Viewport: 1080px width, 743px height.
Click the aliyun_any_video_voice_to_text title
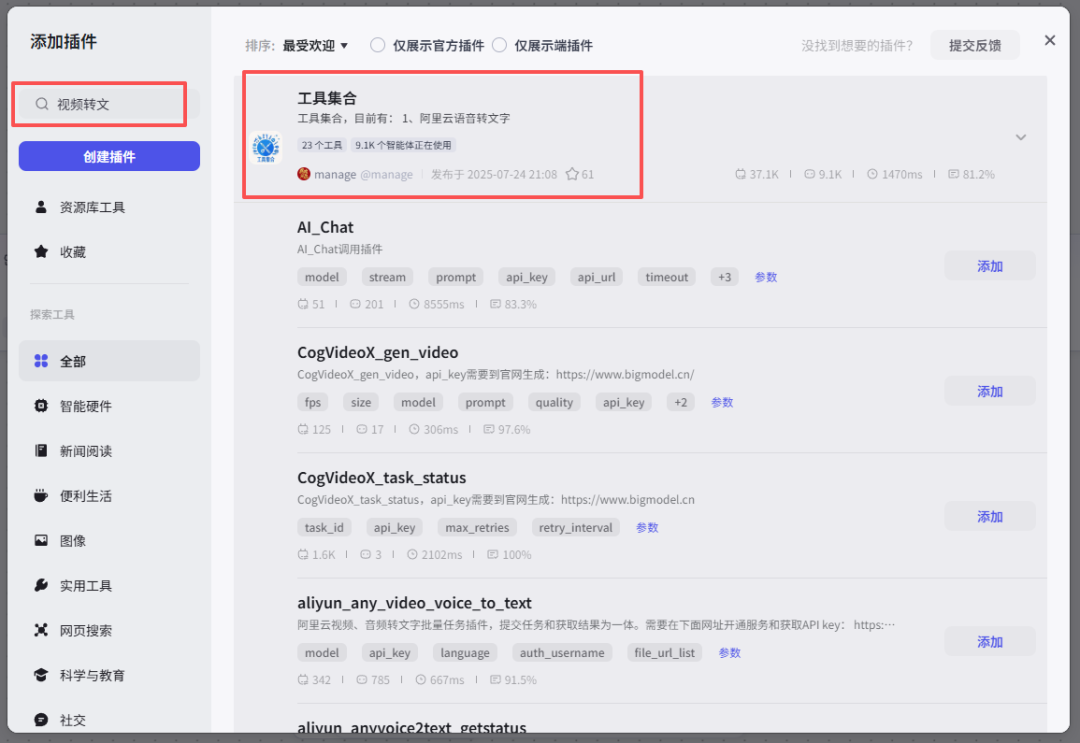point(414,603)
